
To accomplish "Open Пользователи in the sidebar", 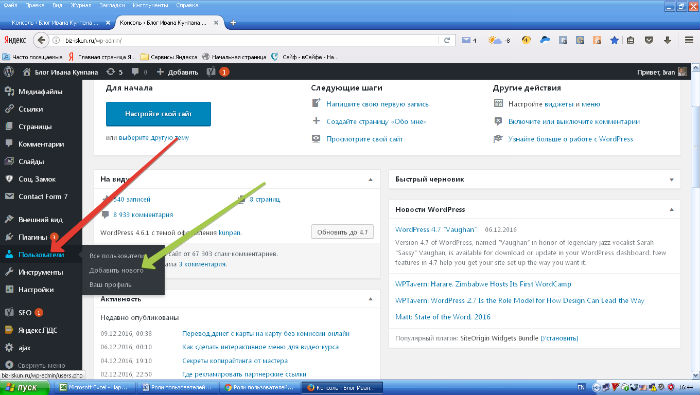I will tap(41, 254).
